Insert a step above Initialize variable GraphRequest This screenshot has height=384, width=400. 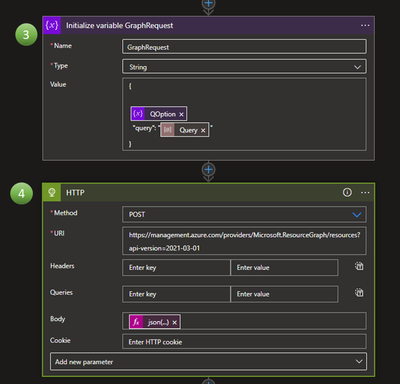point(208,4)
